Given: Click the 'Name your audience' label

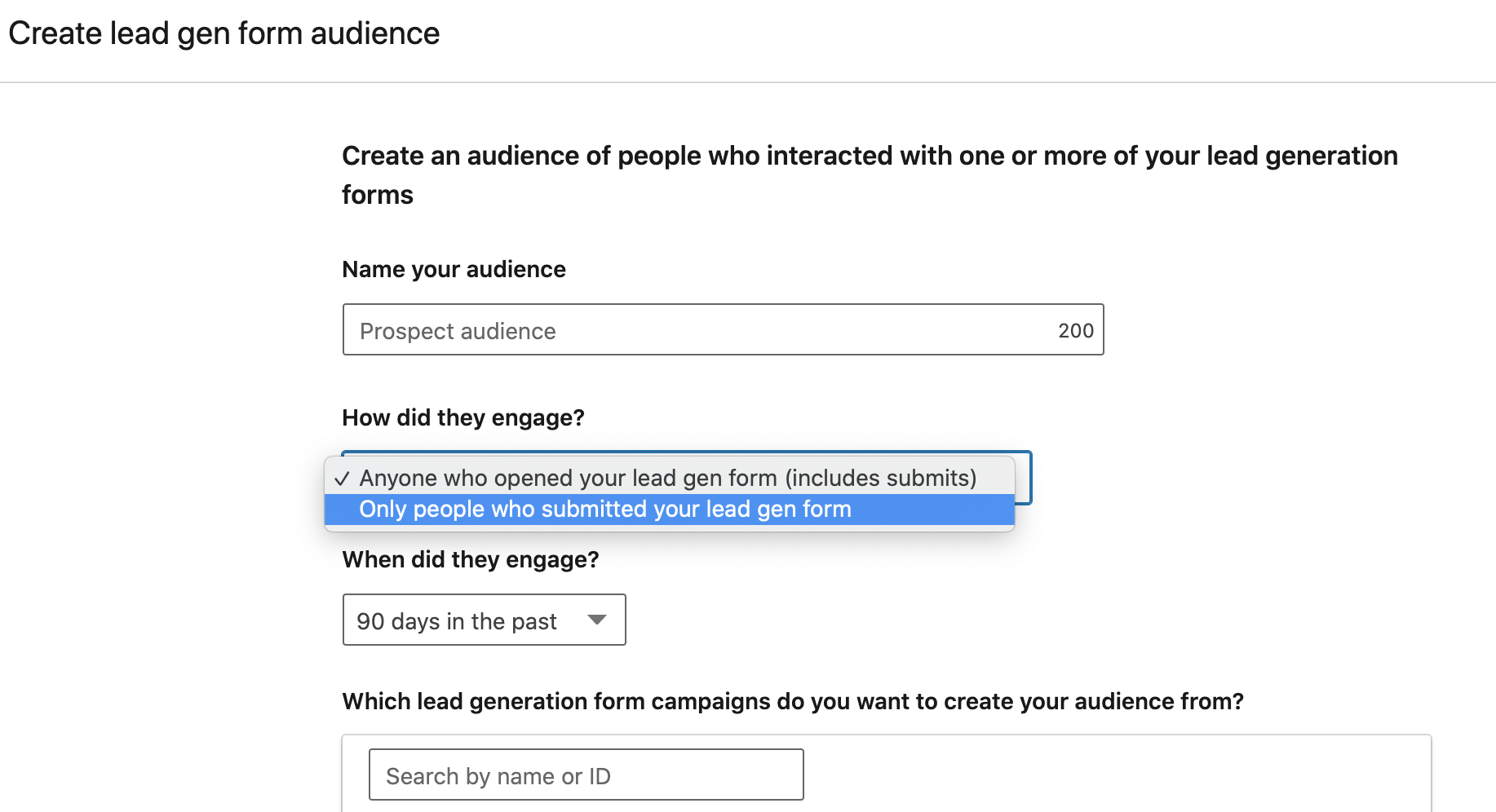Looking at the screenshot, I should click(454, 270).
